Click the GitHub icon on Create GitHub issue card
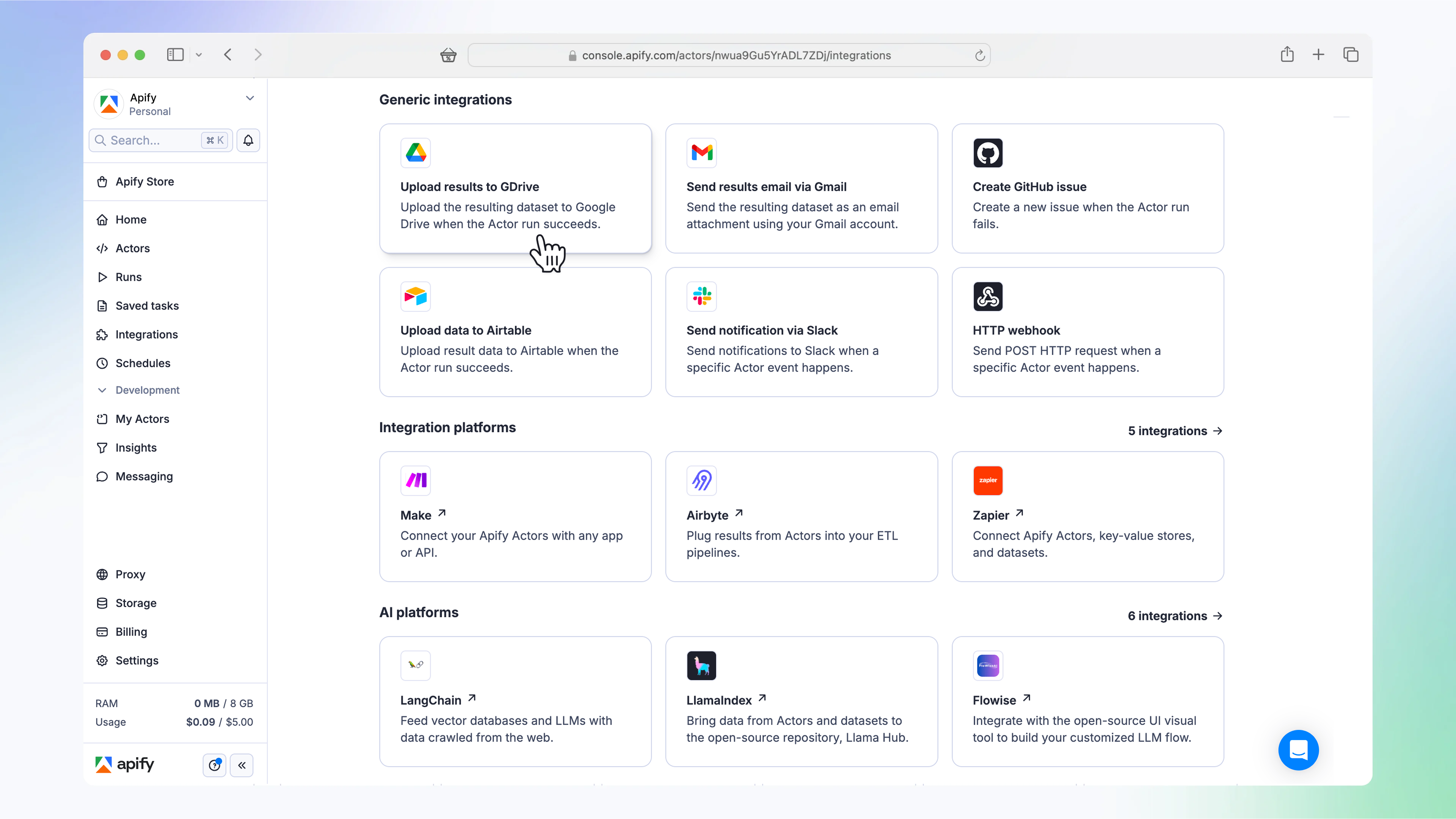Image resolution: width=1456 pixels, height=819 pixels. pyautogui.click(x=987, y=152)
